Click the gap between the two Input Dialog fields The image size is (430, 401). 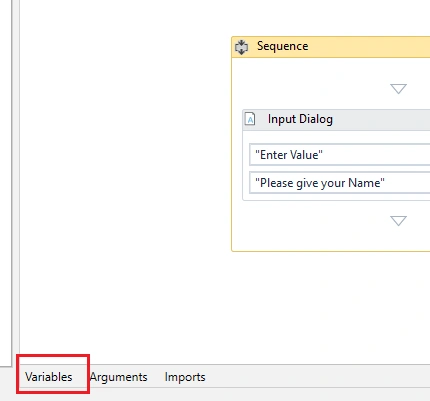point(340,169)
